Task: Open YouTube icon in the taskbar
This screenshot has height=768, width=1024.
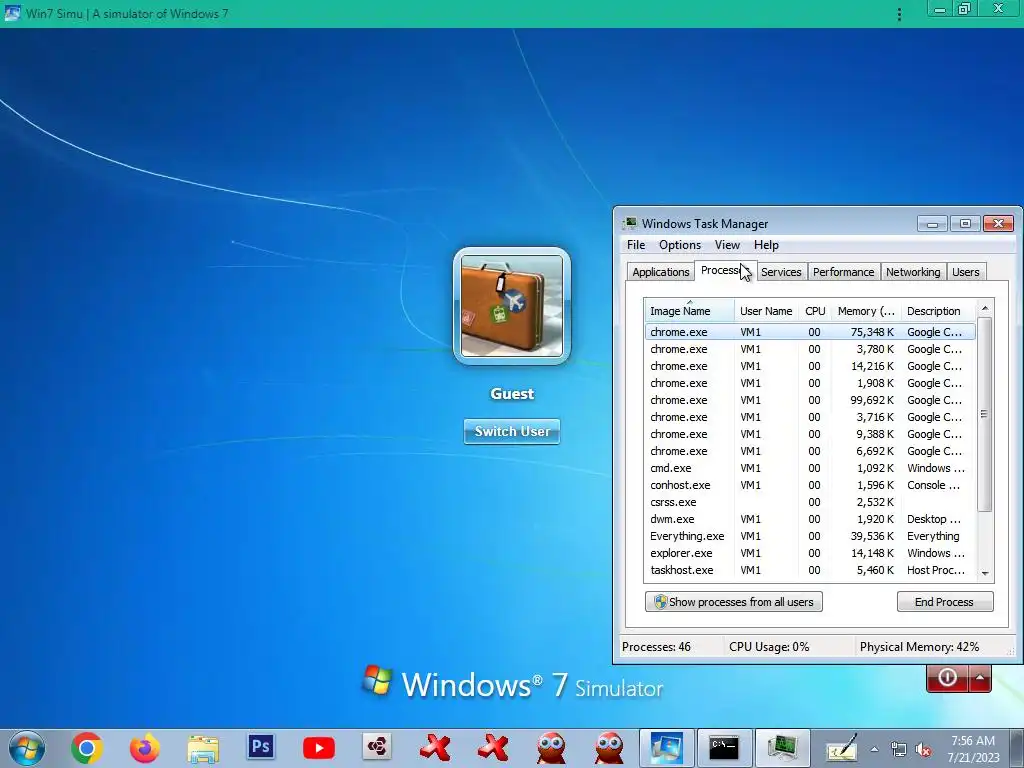Action: click(319, 748)
